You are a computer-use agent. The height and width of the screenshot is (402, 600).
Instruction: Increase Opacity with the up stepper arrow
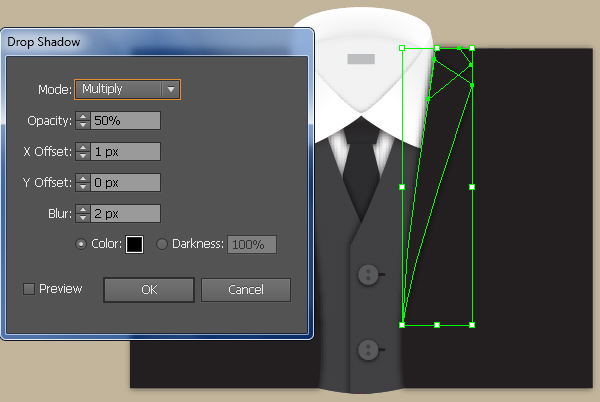(x=83, y=116)
